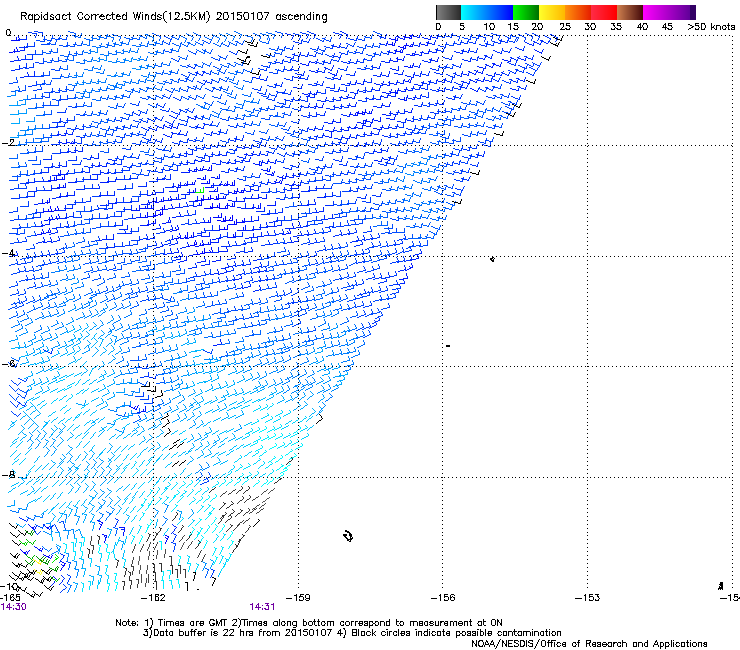The height and width of the screenshot is (650, 740).
Task: Click the gray 0-5 knots color band
Action: 448,12
